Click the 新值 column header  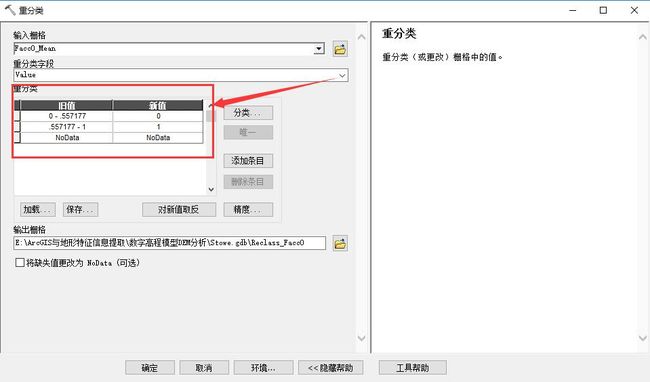(158, 105)
